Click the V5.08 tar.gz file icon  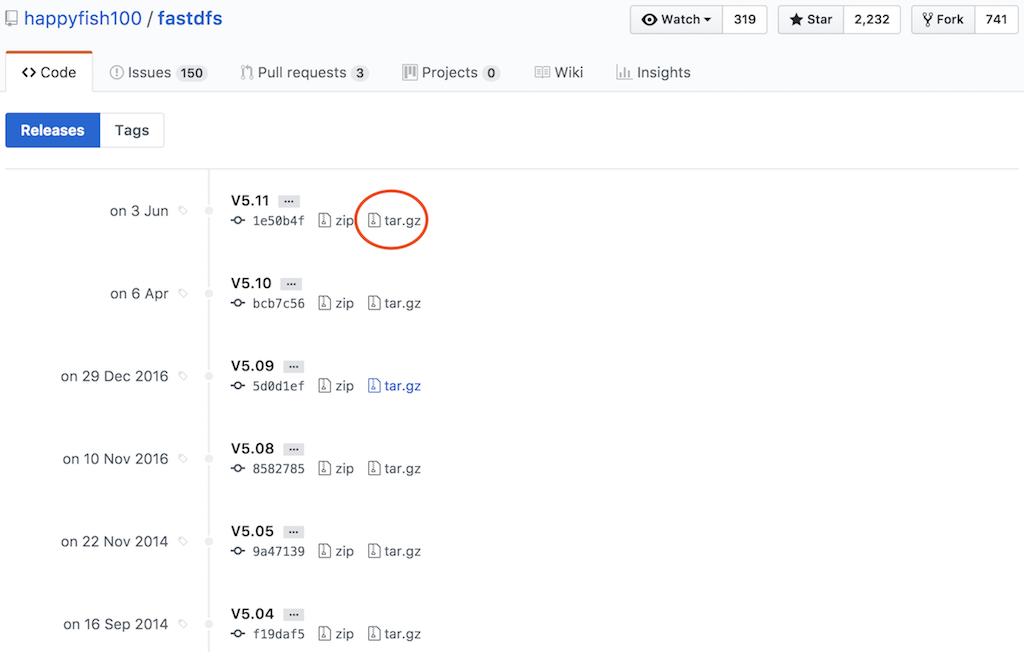click(x=374, y=468)
